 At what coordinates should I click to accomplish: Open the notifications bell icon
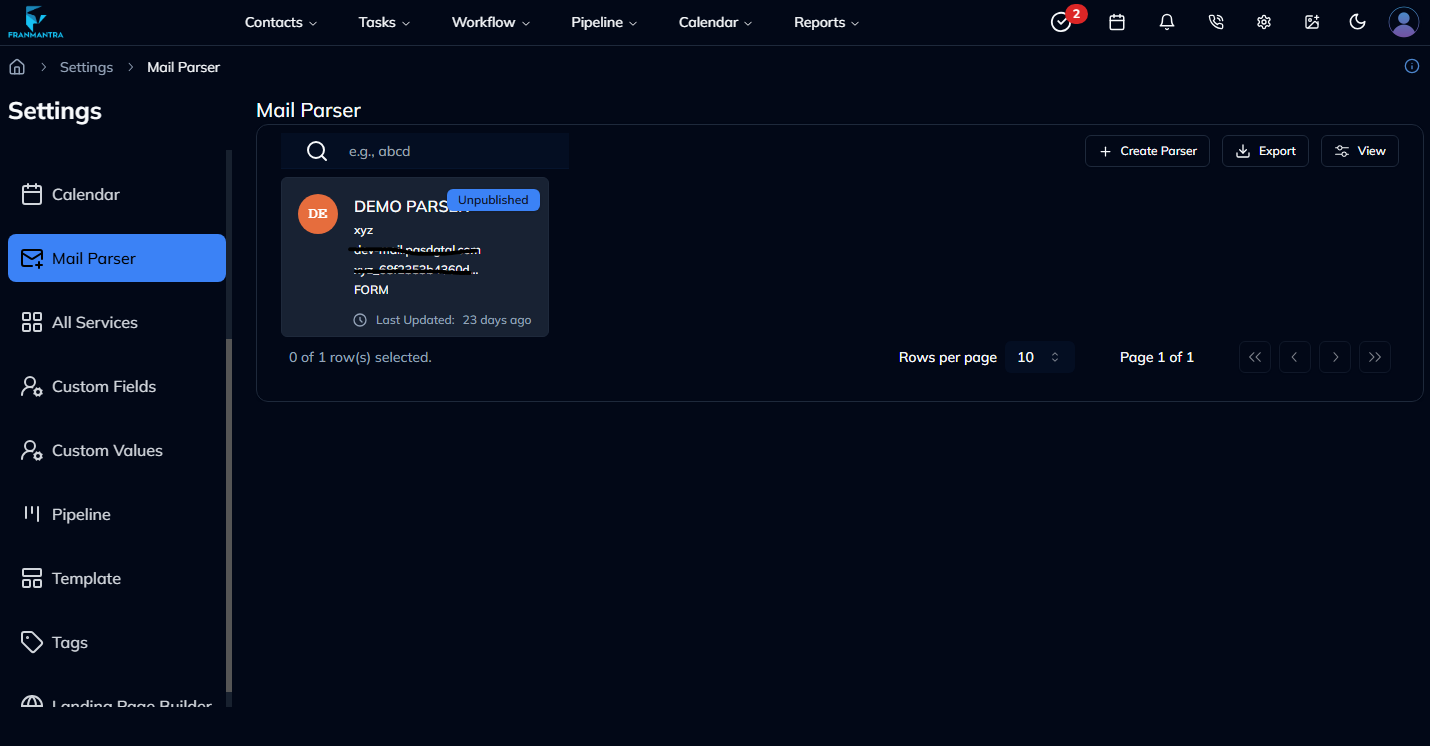click(1166, 21)
